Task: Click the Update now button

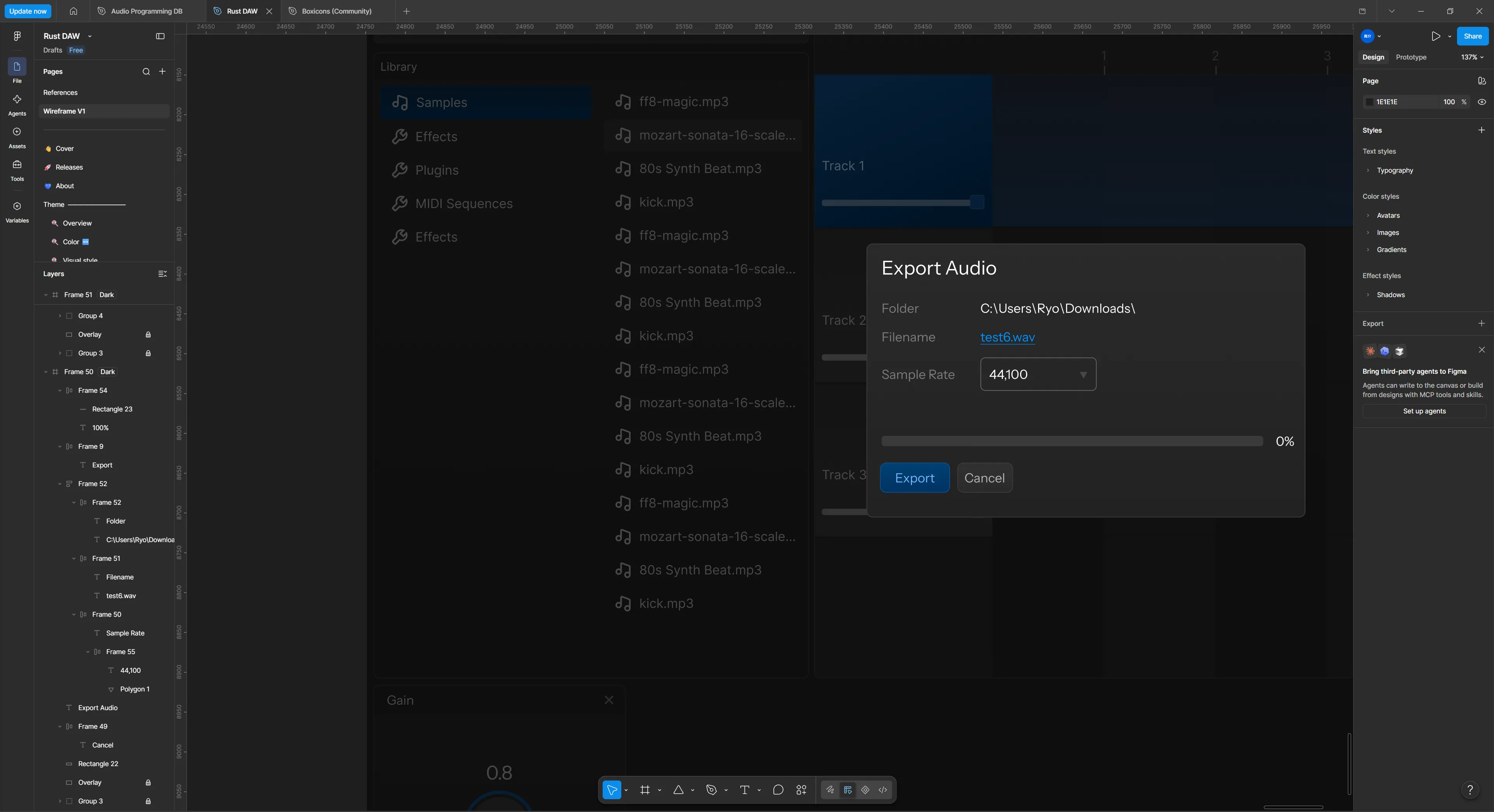Action: pyautogui.click(x=28, y=11)
